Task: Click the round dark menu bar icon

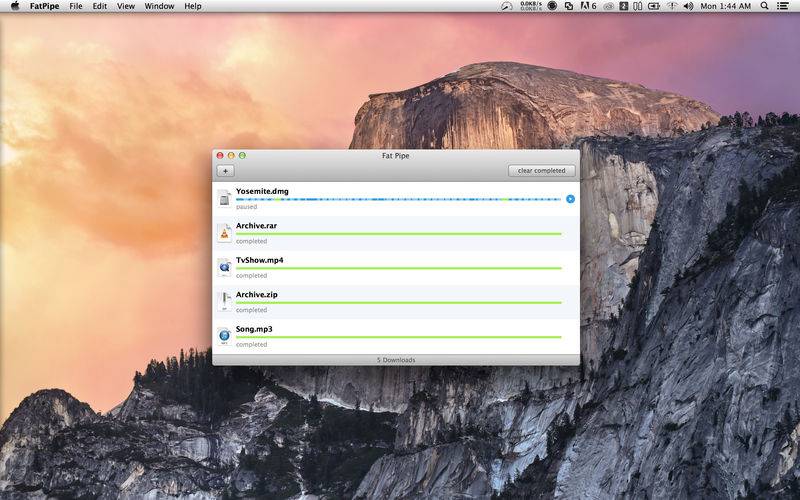Action: 552,6
